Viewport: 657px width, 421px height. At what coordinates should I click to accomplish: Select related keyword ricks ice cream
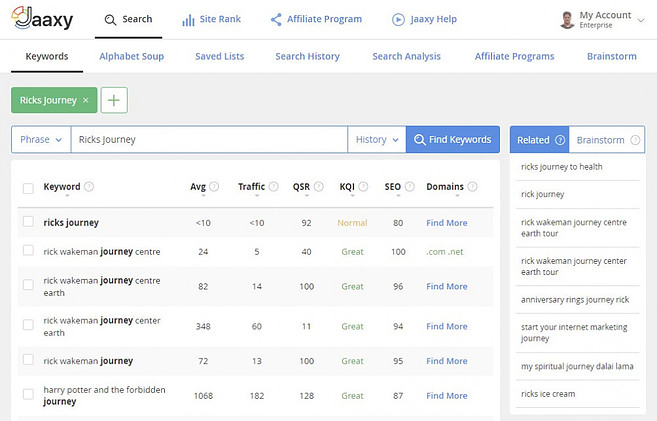[x=548, y=394]
